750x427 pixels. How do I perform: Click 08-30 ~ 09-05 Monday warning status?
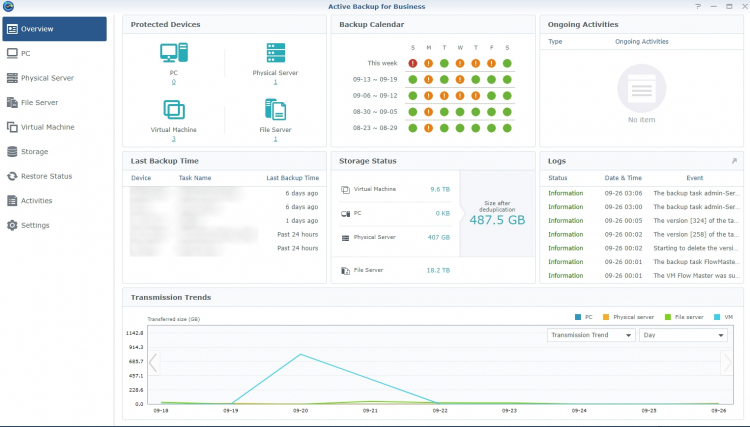pos(429,112)
